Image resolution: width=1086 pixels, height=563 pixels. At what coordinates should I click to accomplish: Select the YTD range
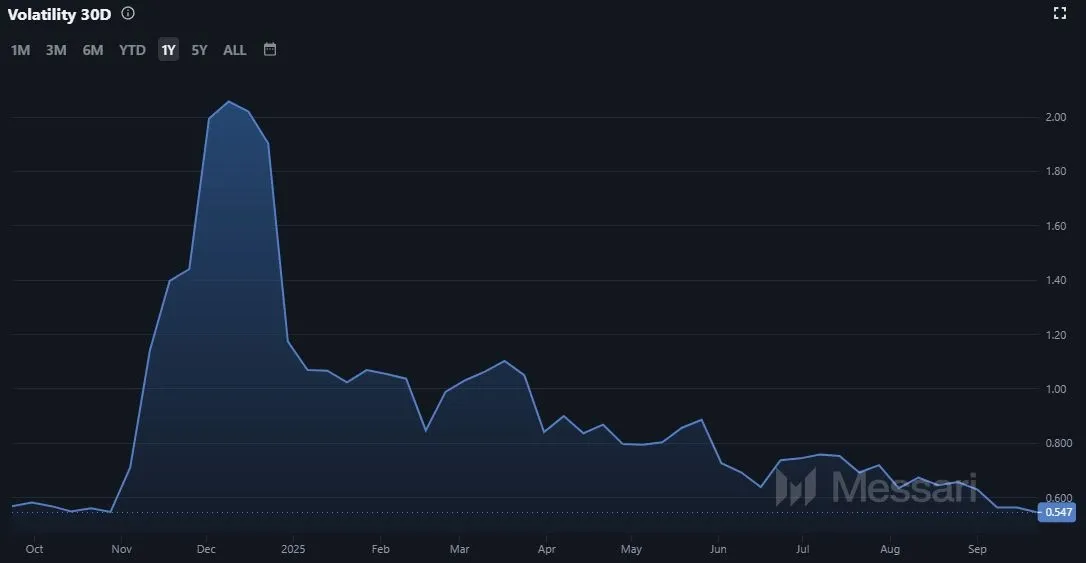pyautogui.click(x=132, y=50)
